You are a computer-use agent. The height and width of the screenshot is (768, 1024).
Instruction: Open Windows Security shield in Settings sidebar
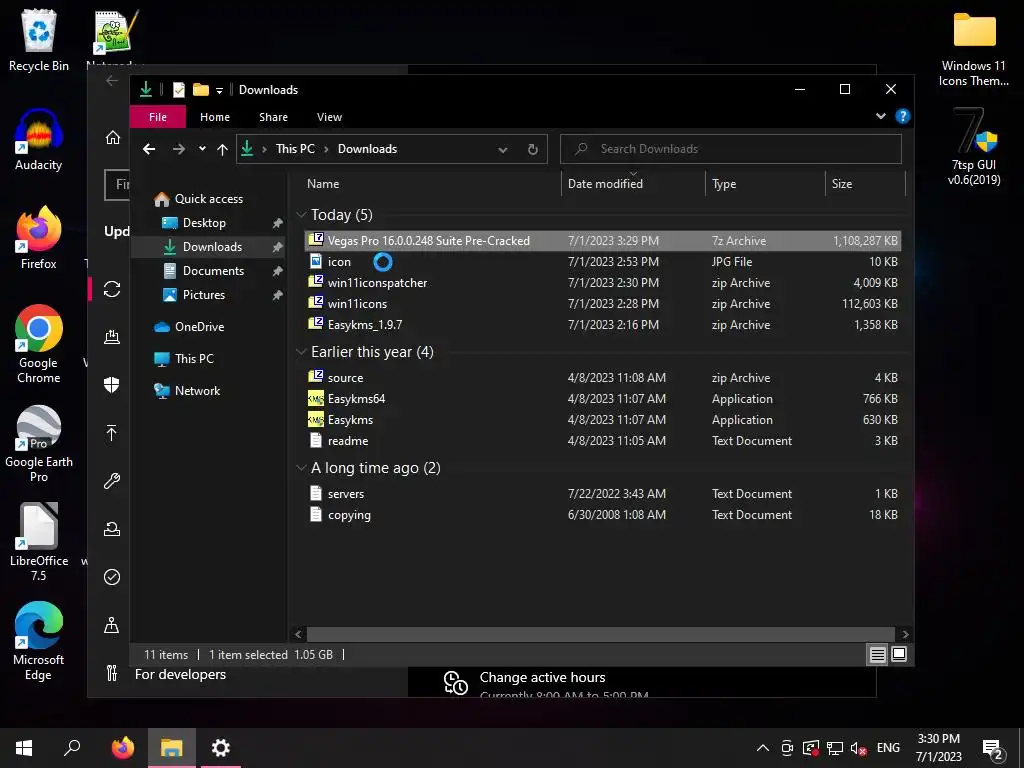(112, 385)
